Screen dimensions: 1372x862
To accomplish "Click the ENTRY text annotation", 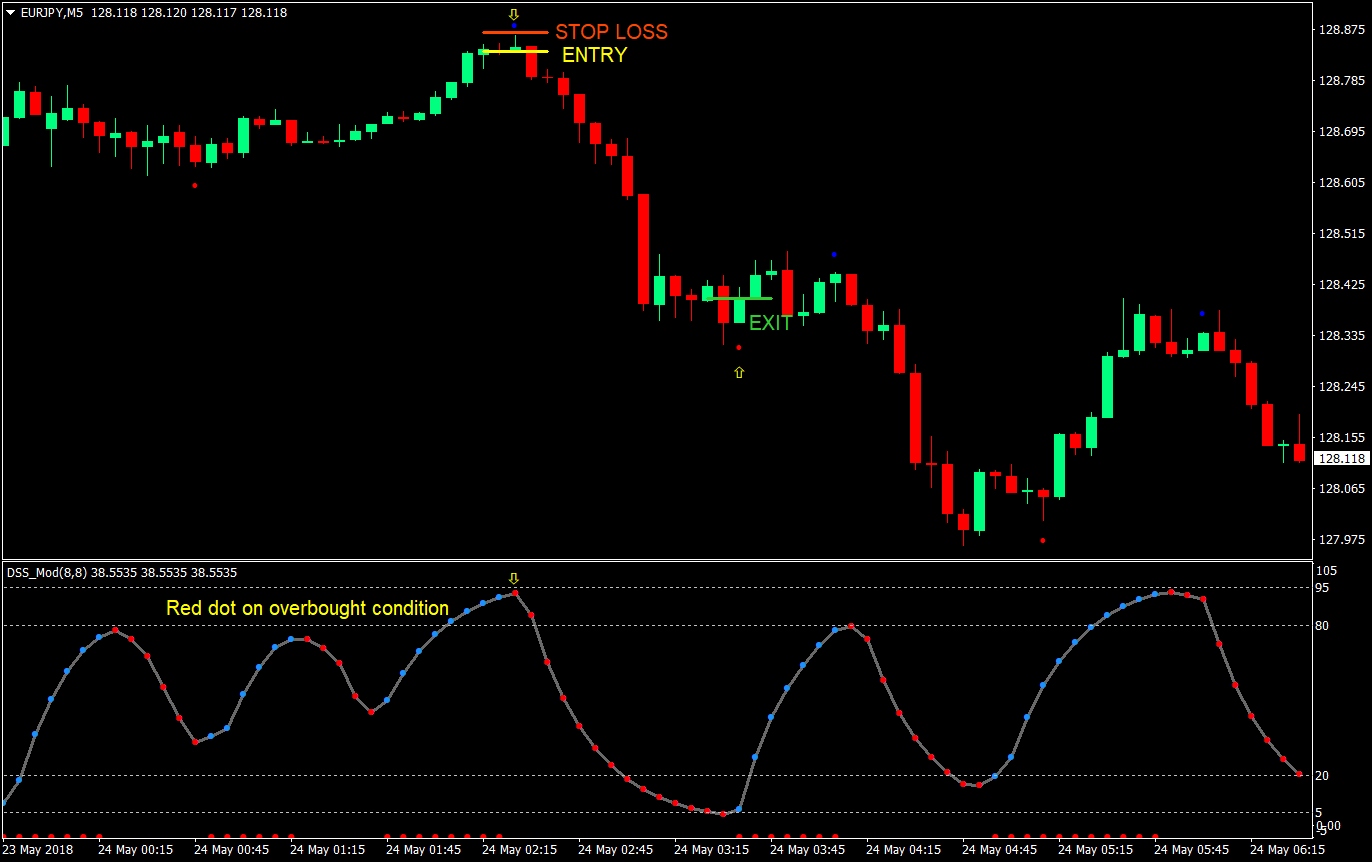I will tap(593, 56).
